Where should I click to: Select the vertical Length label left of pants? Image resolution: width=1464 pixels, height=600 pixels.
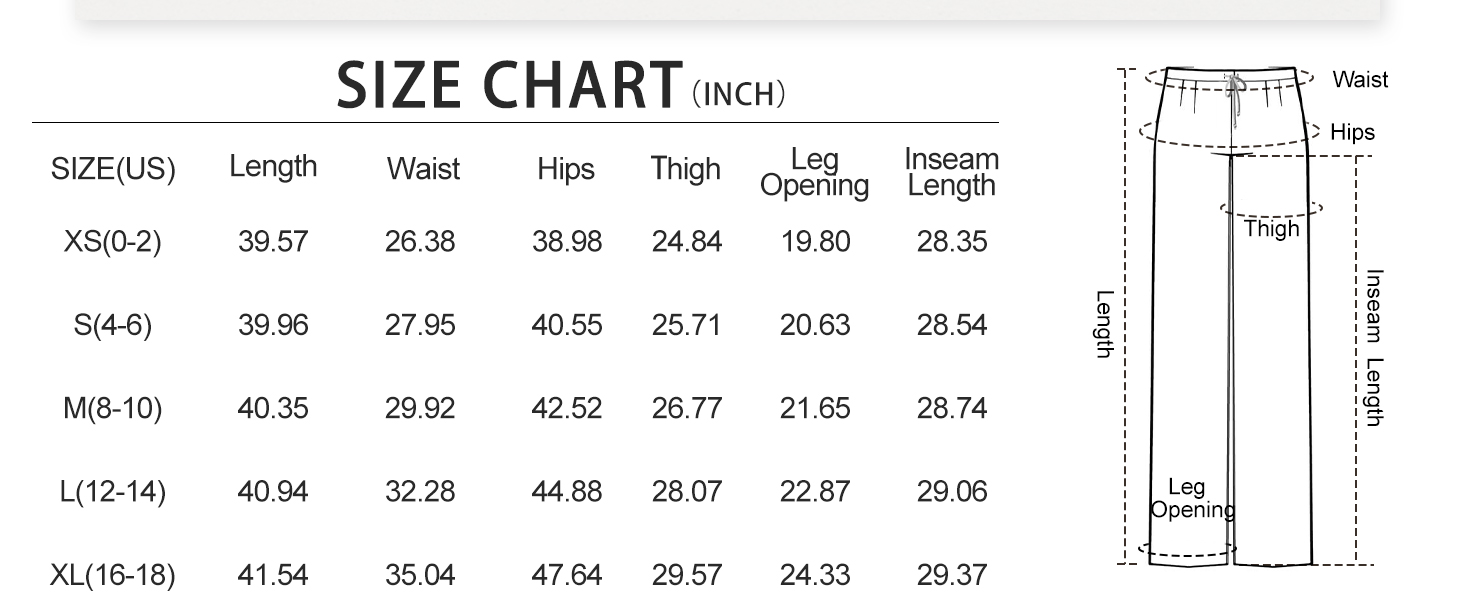click(1104, 323)
